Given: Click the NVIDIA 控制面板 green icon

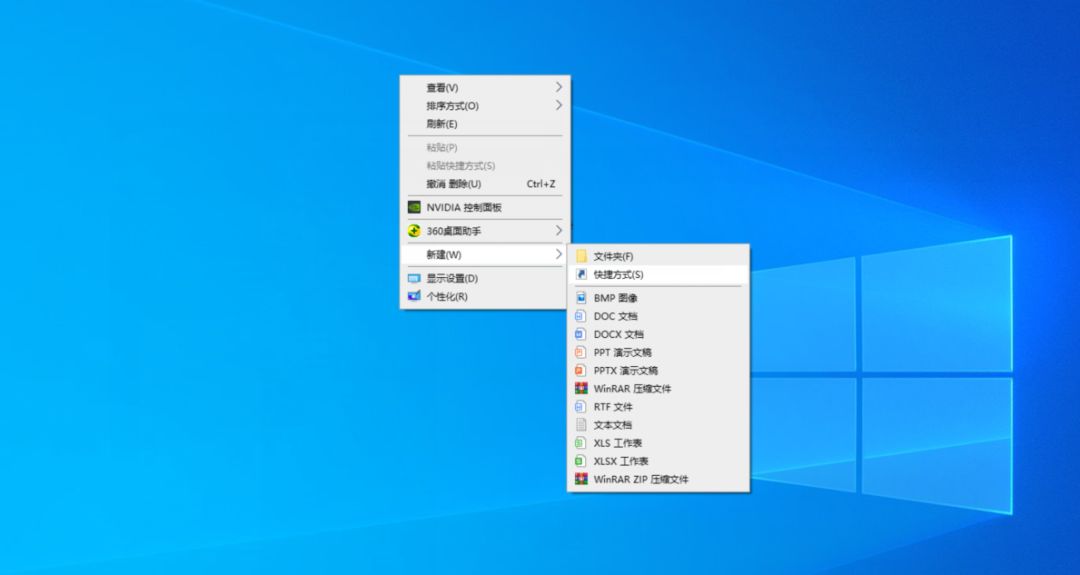Looking at the screenshot, I should (414, 208).
